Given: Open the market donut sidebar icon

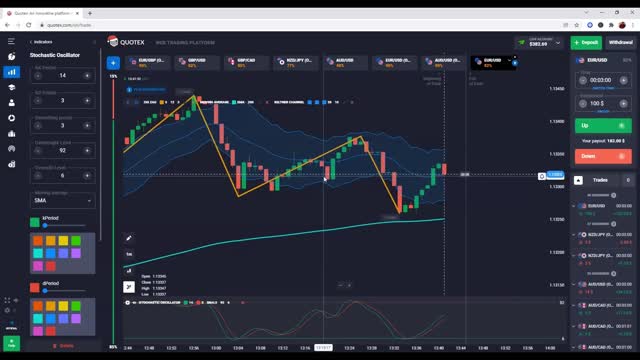Looking at the screenshot, I should pyautogui.click(x=11, y=118).
